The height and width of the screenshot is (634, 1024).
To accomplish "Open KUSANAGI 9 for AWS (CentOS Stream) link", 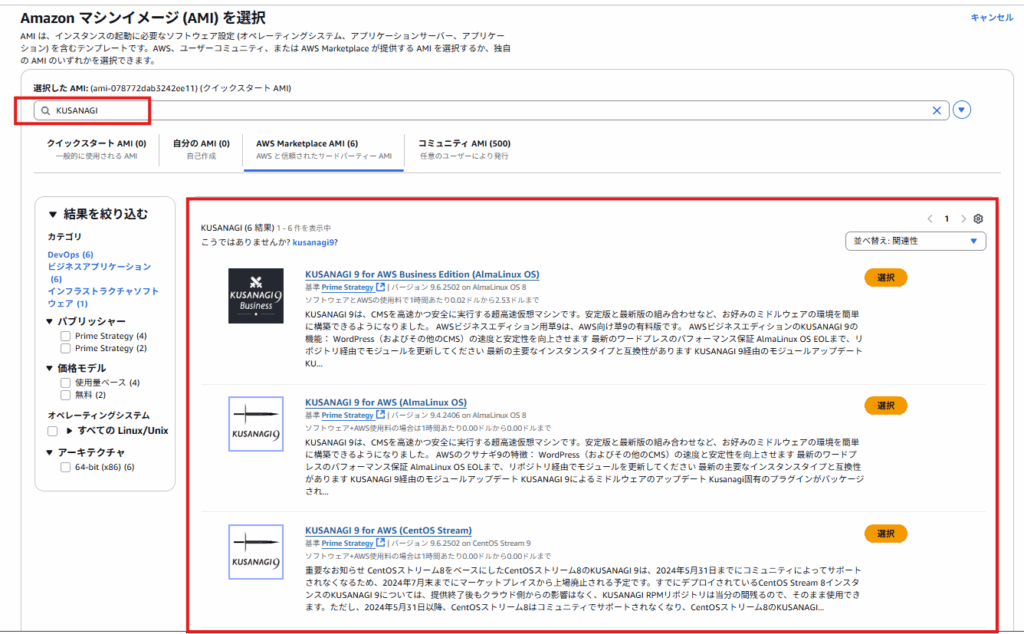I will pyautogui.click(x=389, y=530).
